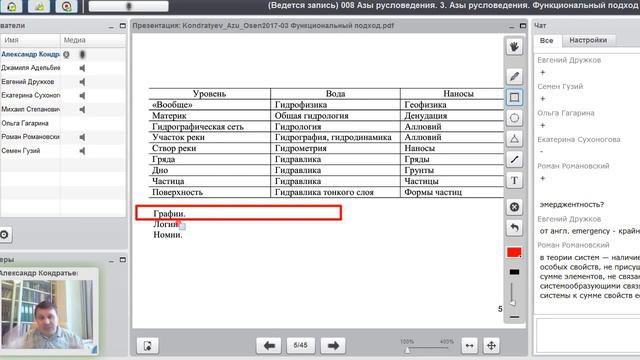The width and height of the screenshot is (640, 360).
Task: Minimize the webcams panel
Action: click(111, 260)
